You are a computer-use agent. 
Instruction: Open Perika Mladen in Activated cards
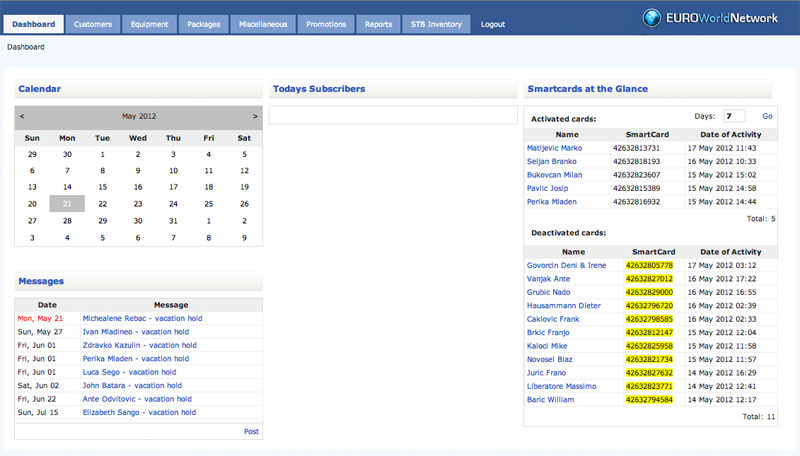[552, 201]
